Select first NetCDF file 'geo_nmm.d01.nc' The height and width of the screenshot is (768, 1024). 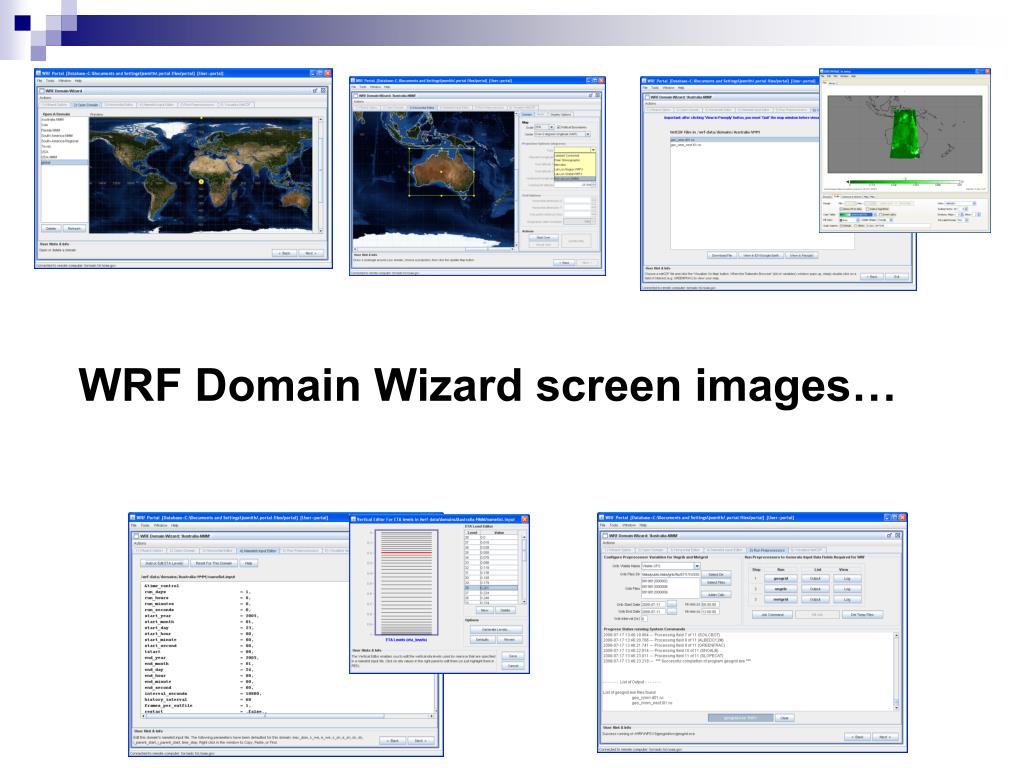[744, 140]
